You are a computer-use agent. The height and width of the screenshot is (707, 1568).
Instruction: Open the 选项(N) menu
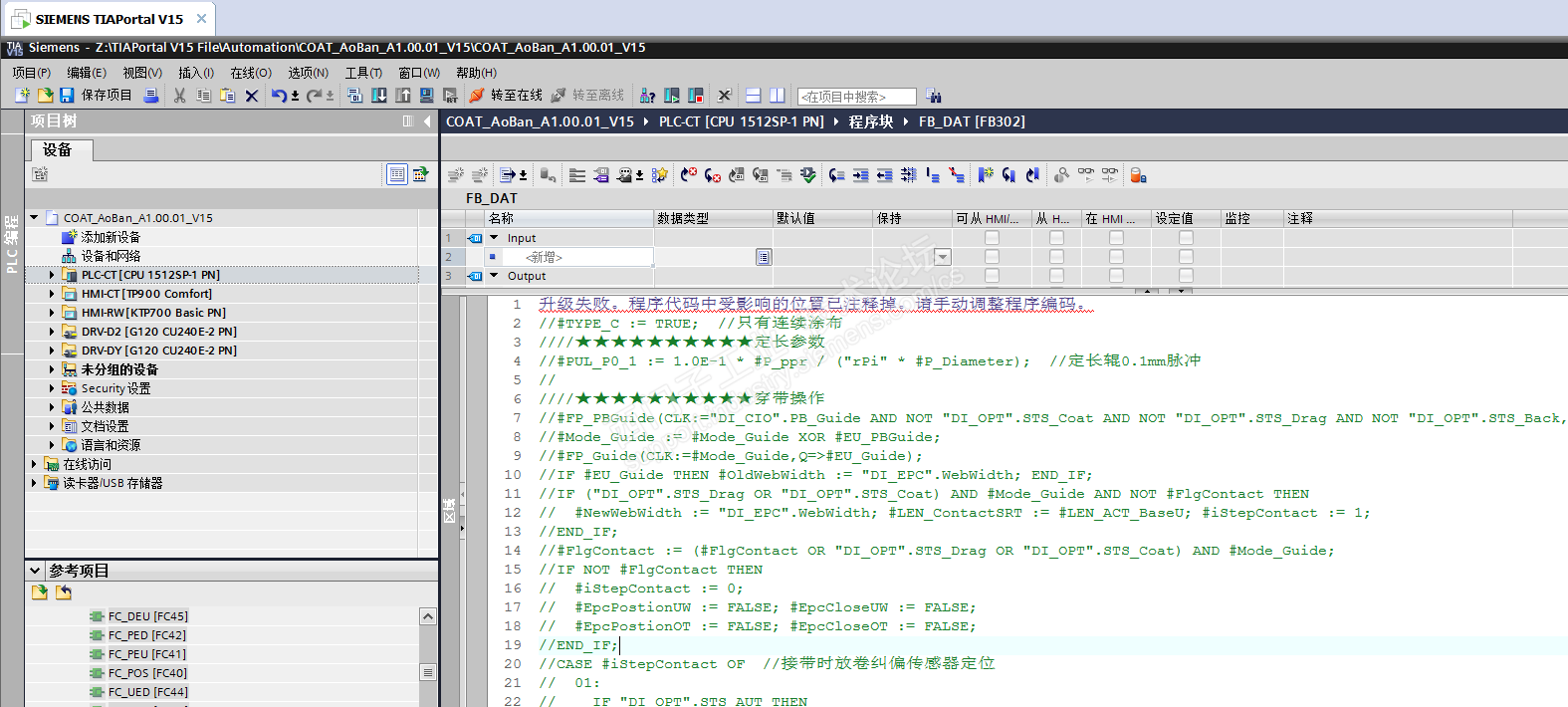[309, 73]
